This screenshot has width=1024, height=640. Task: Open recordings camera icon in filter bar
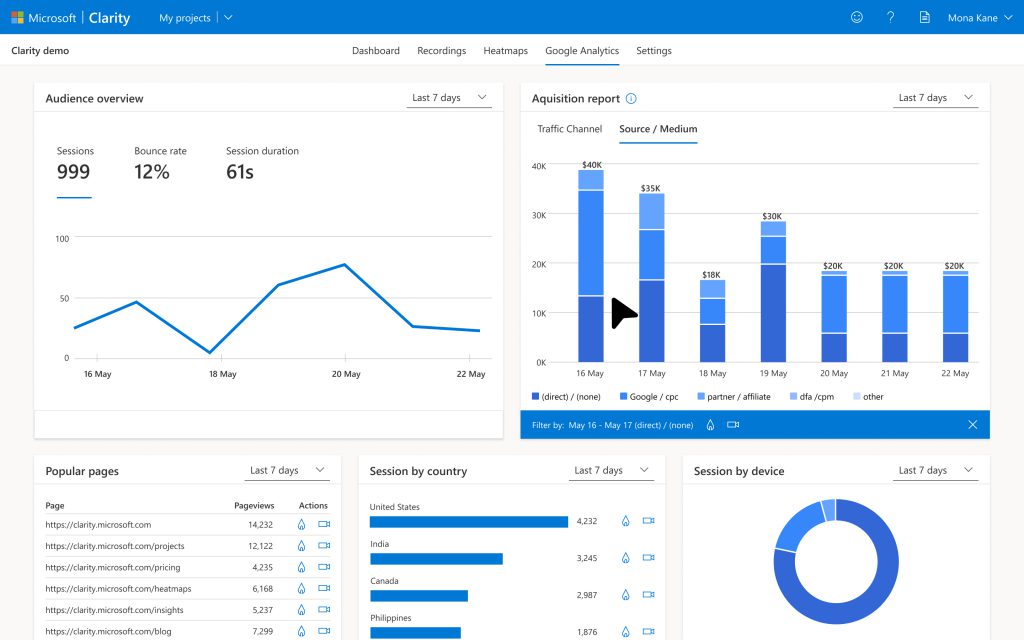point(733,424)
